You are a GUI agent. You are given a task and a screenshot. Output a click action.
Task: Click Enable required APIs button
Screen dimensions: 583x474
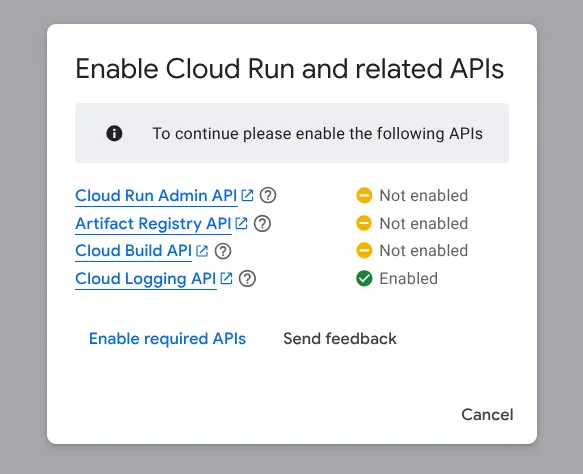click(167, 339)
